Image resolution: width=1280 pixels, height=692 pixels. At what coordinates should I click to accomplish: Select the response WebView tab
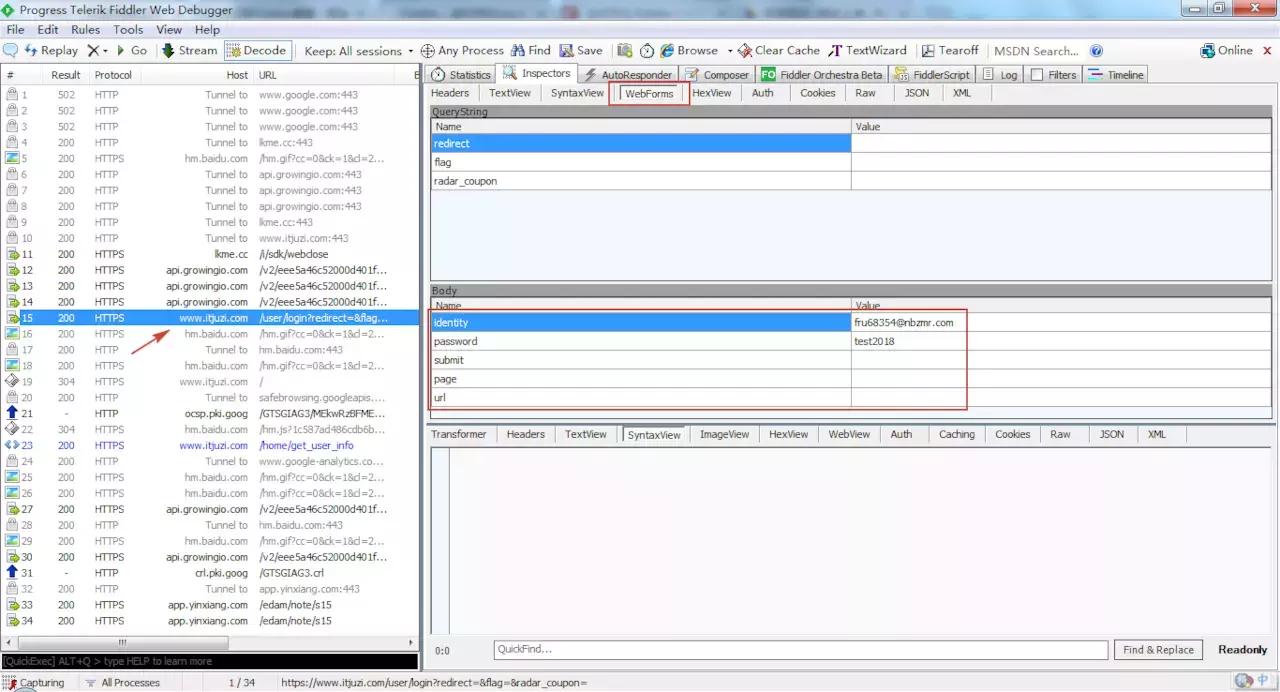(x=849, y=434)
